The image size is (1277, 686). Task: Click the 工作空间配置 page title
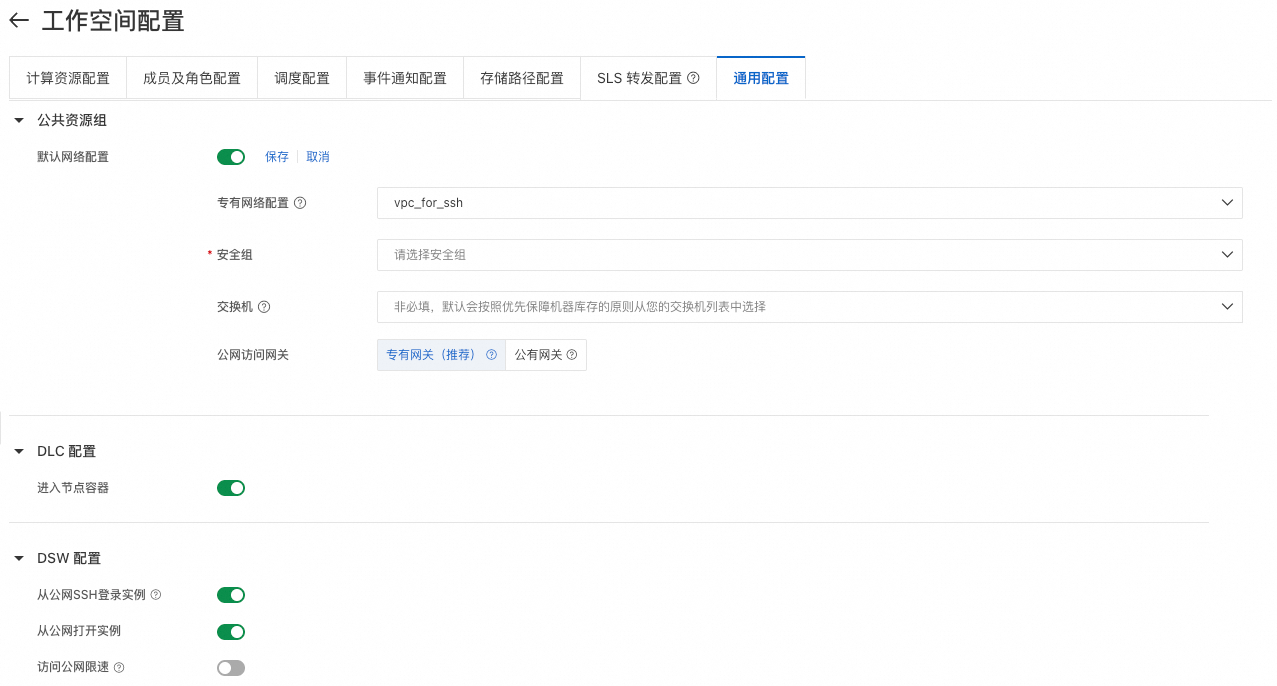point(113,21)
